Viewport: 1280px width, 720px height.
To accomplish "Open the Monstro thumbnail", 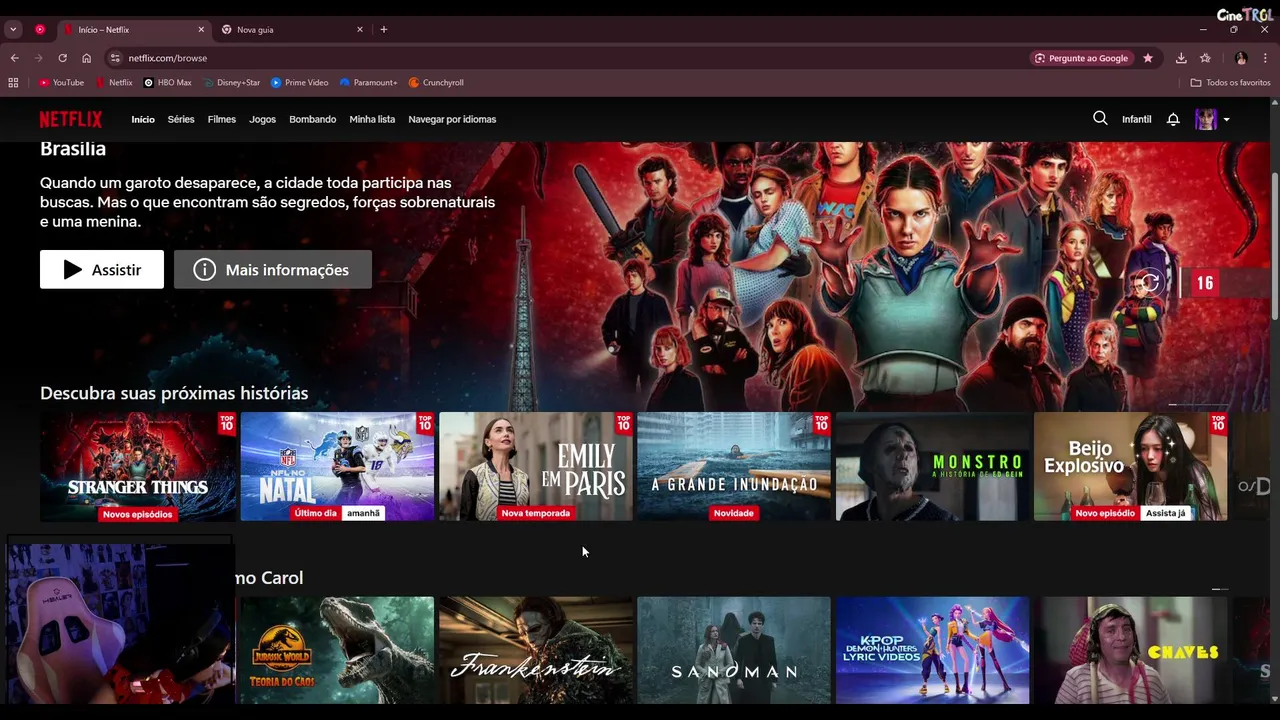I will (932, 466).
